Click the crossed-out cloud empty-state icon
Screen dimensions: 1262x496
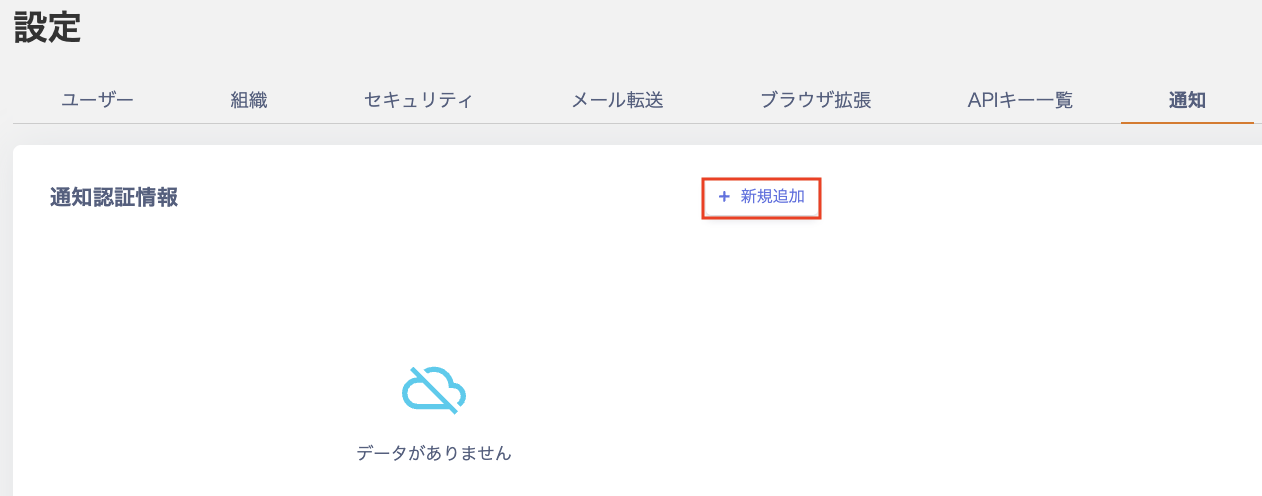click(433, 389)
